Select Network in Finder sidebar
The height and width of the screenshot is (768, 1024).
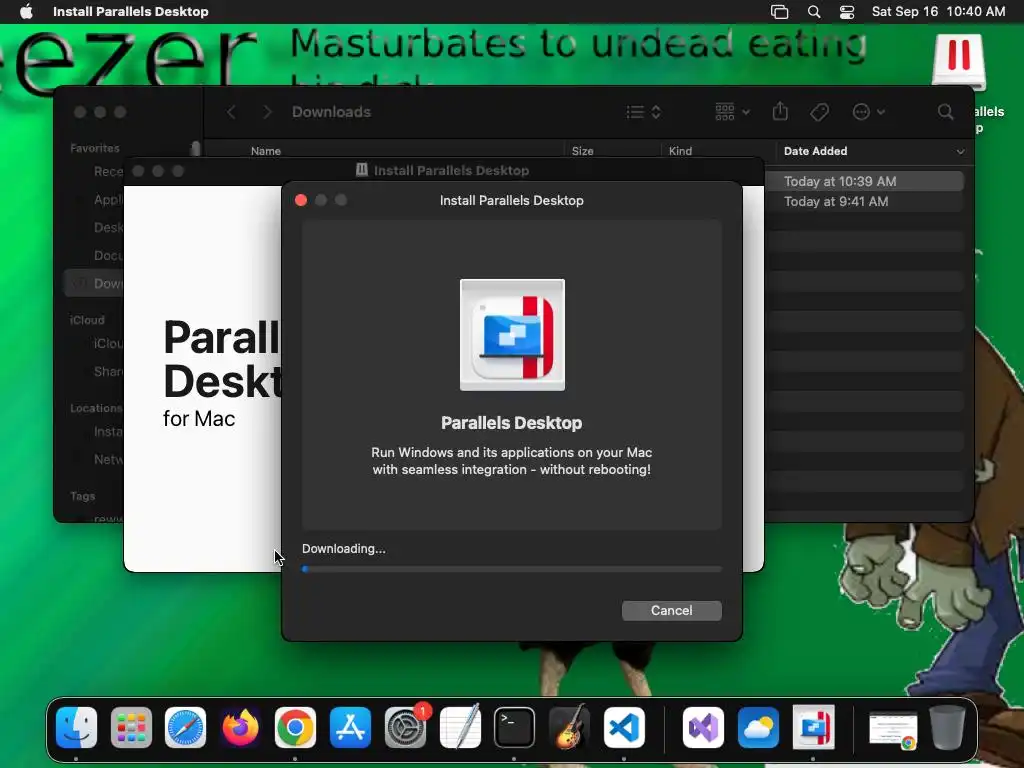108,459
